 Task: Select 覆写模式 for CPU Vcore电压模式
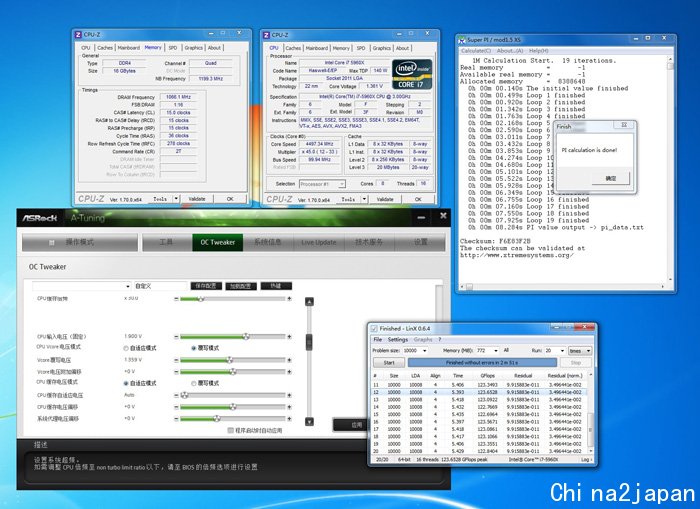click(x=193, y=348)
